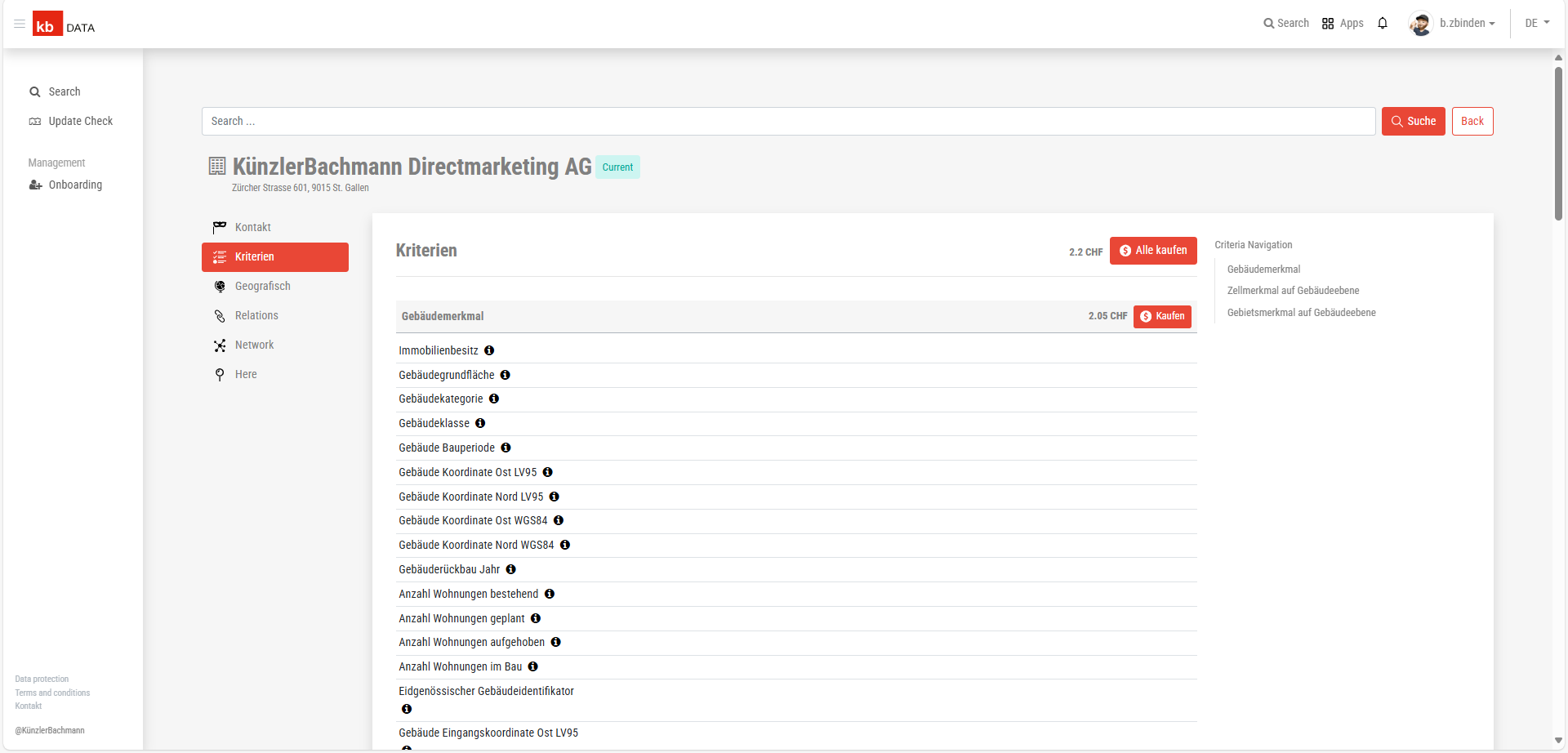This screenshot has height=753, width=1568.
Task: Click the user avatar picture
Action: click(x=1421, y=24)
